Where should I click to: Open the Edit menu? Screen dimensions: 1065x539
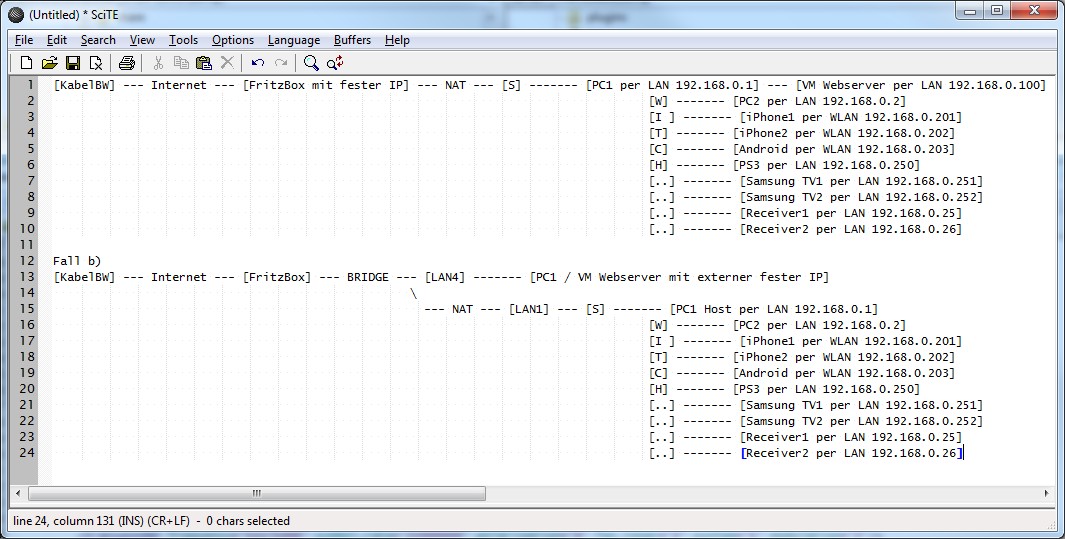point(57,40)
